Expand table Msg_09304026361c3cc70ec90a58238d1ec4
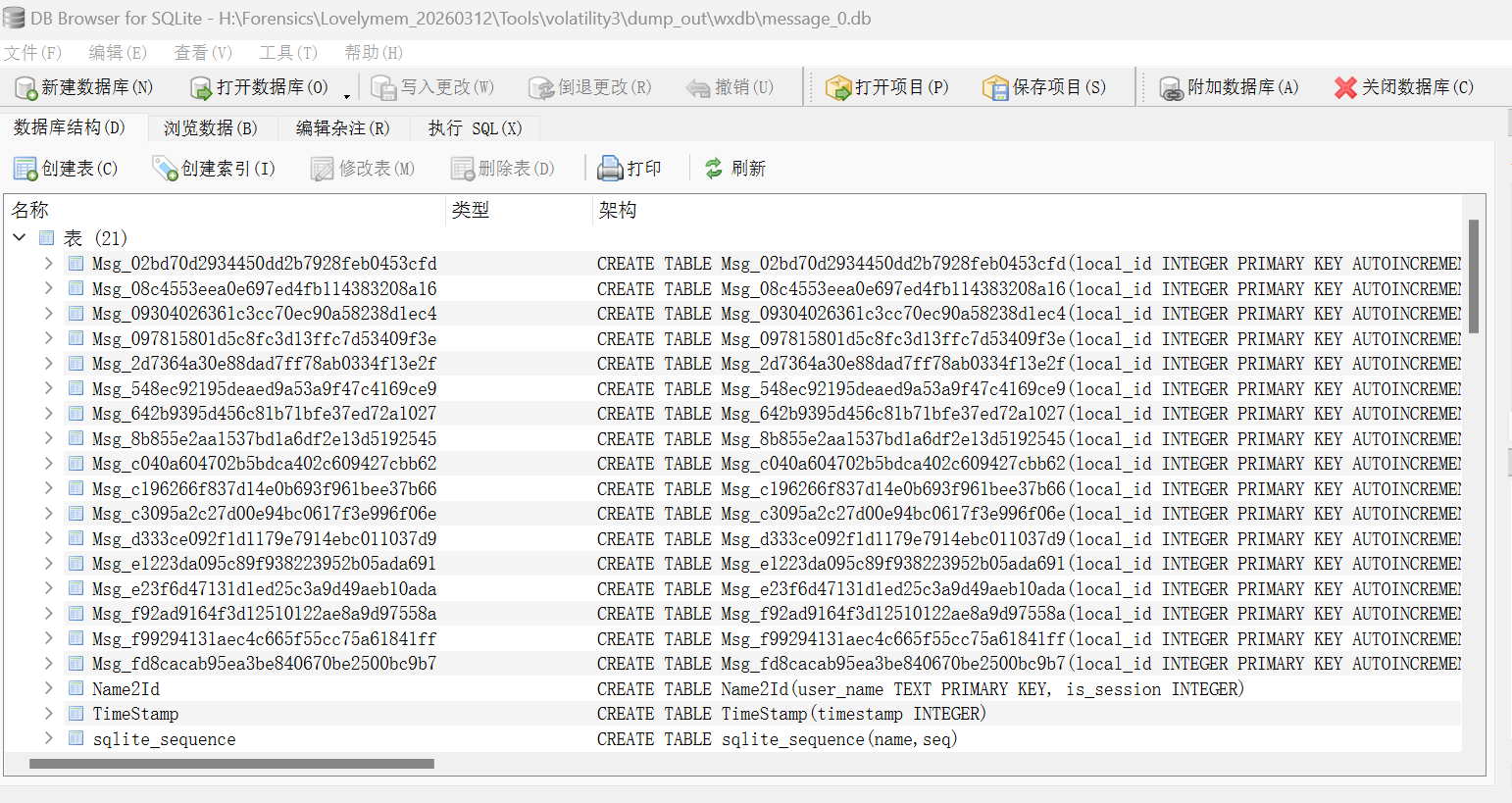This screenshot has height=803, width=1512. point(48,313)
